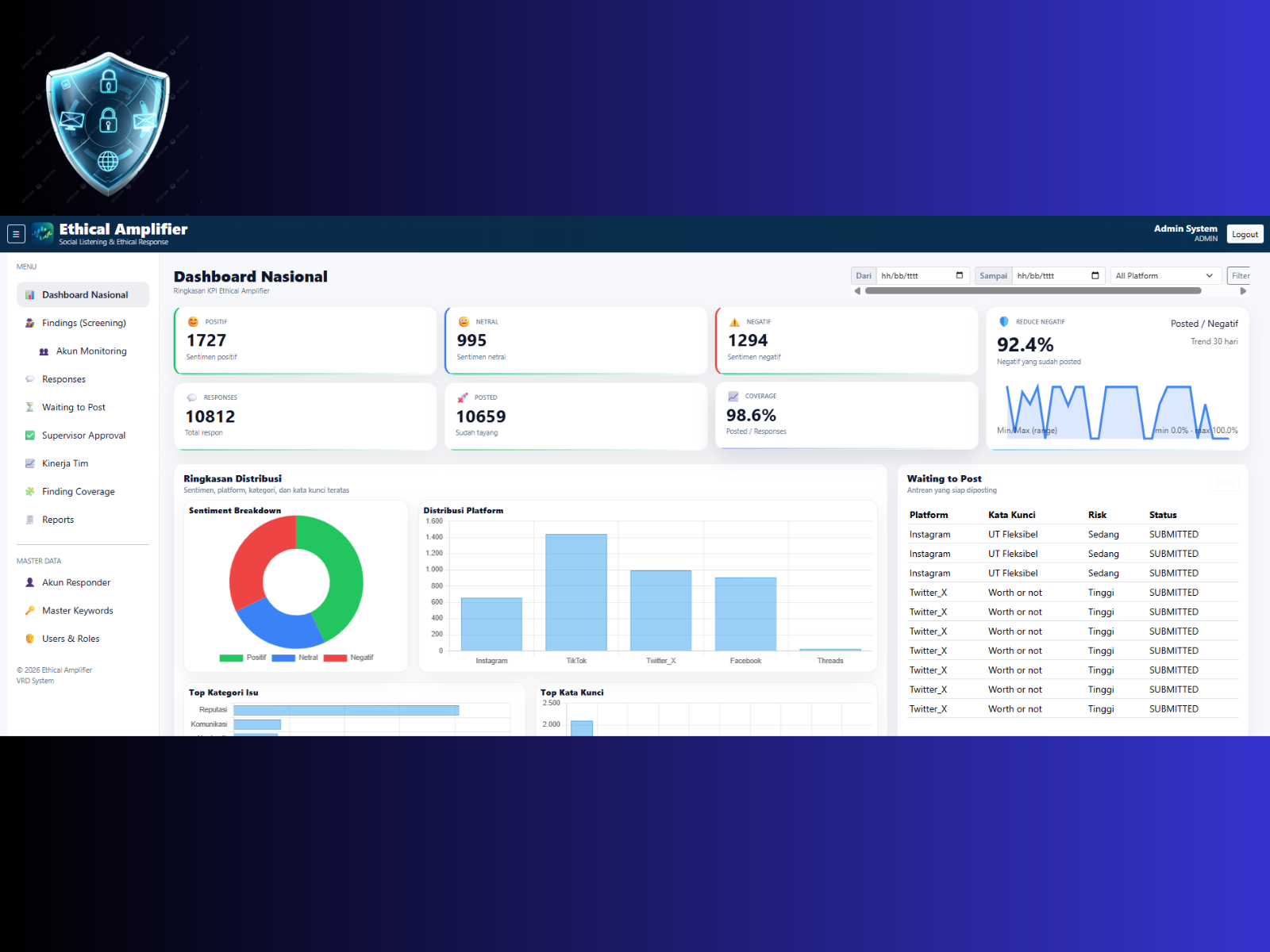
Task: Open the Dari date calendar picker
Action: click(959, 276)
